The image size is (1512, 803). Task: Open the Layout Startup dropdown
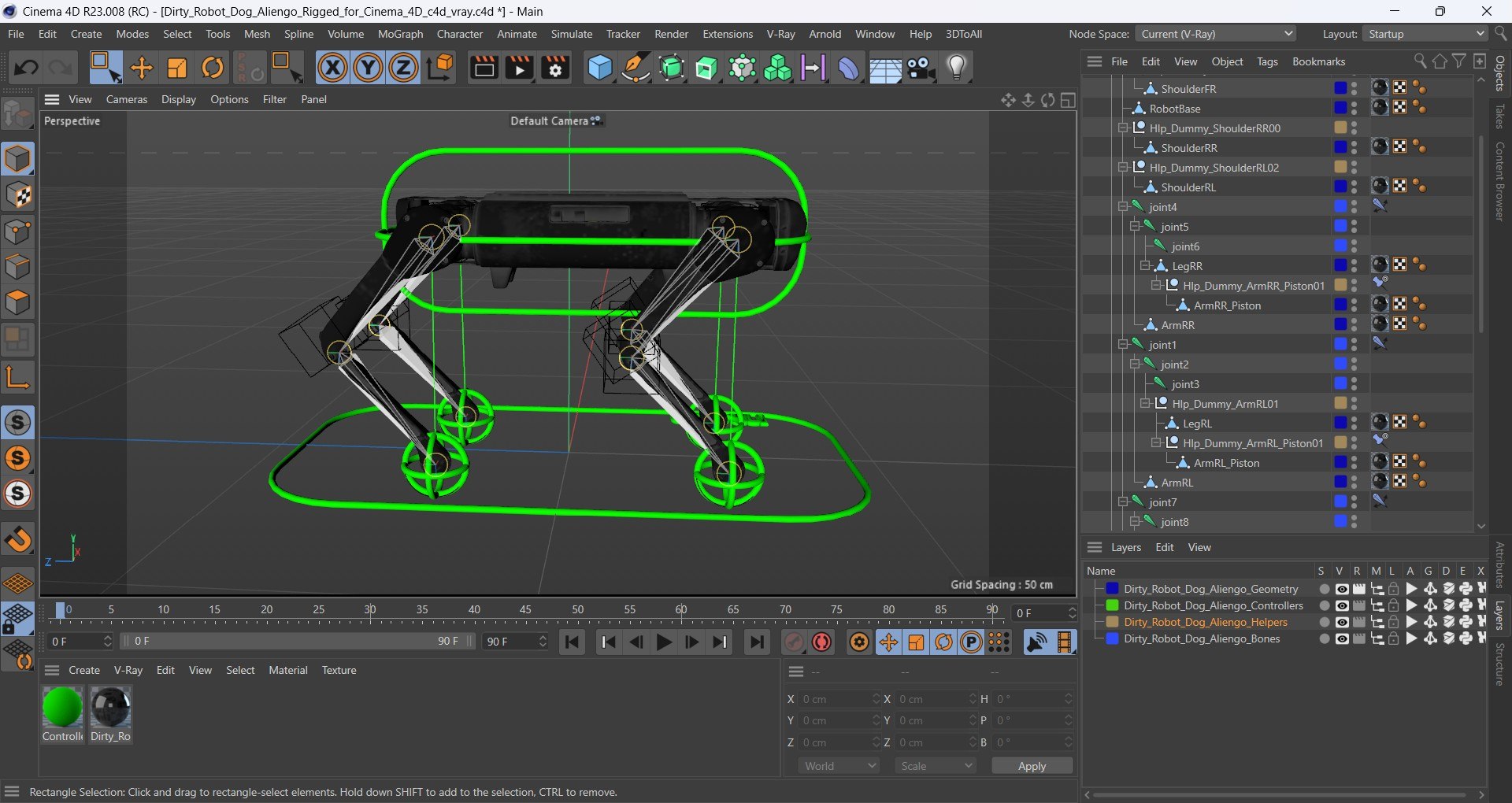[1425, 34]
